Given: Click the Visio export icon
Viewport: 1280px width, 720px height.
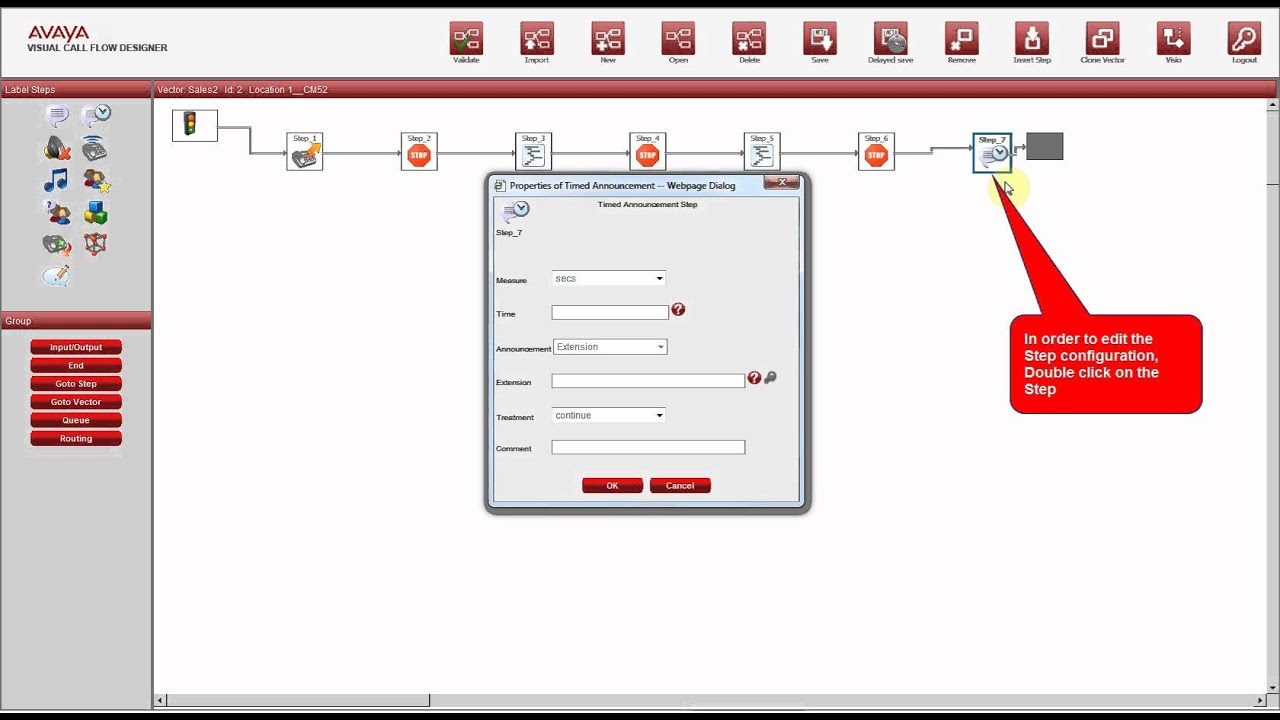Looking at the screenshot, I should [1174, 38].
